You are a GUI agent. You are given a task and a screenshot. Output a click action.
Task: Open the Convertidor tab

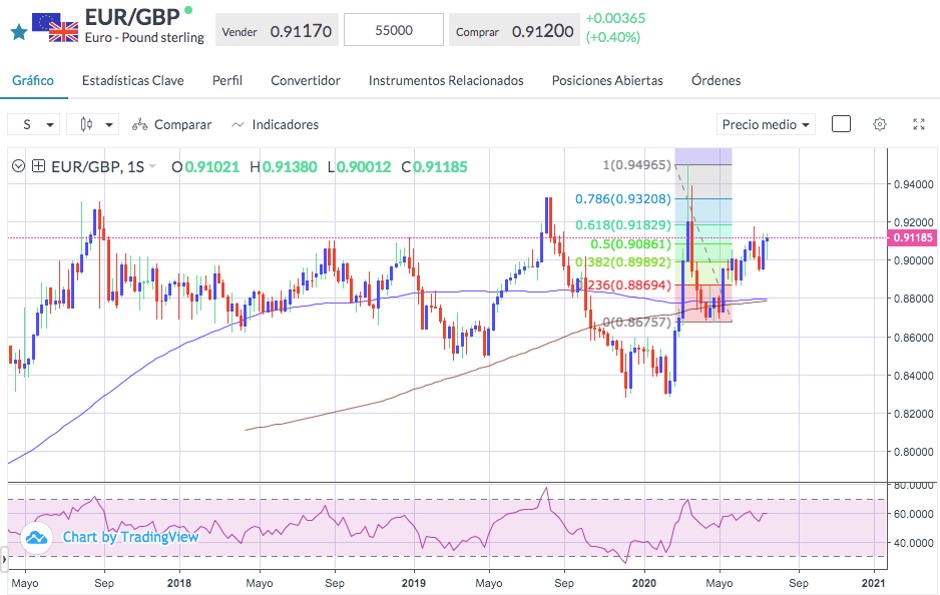[305, 80]
